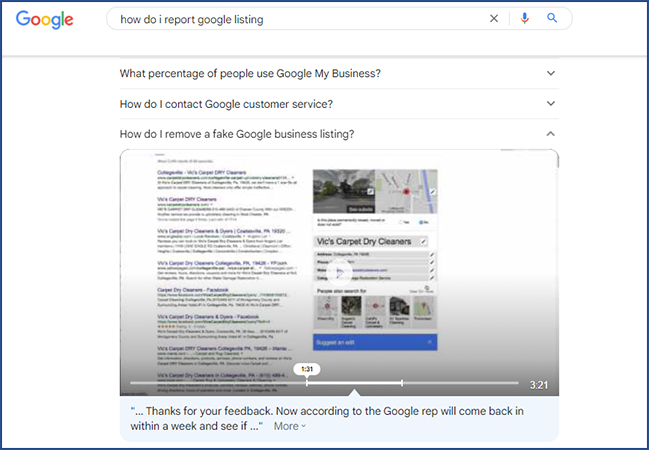
Task: Click the 3:21 video duration label
Action: point(539,385)
